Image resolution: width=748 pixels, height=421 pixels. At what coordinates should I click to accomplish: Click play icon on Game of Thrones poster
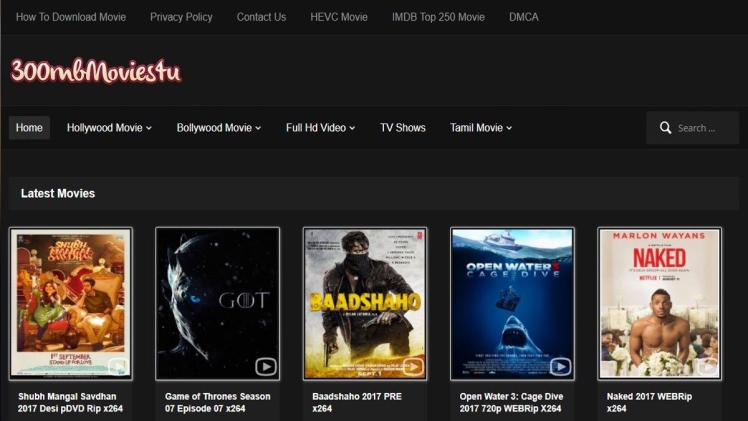point(266,366)
